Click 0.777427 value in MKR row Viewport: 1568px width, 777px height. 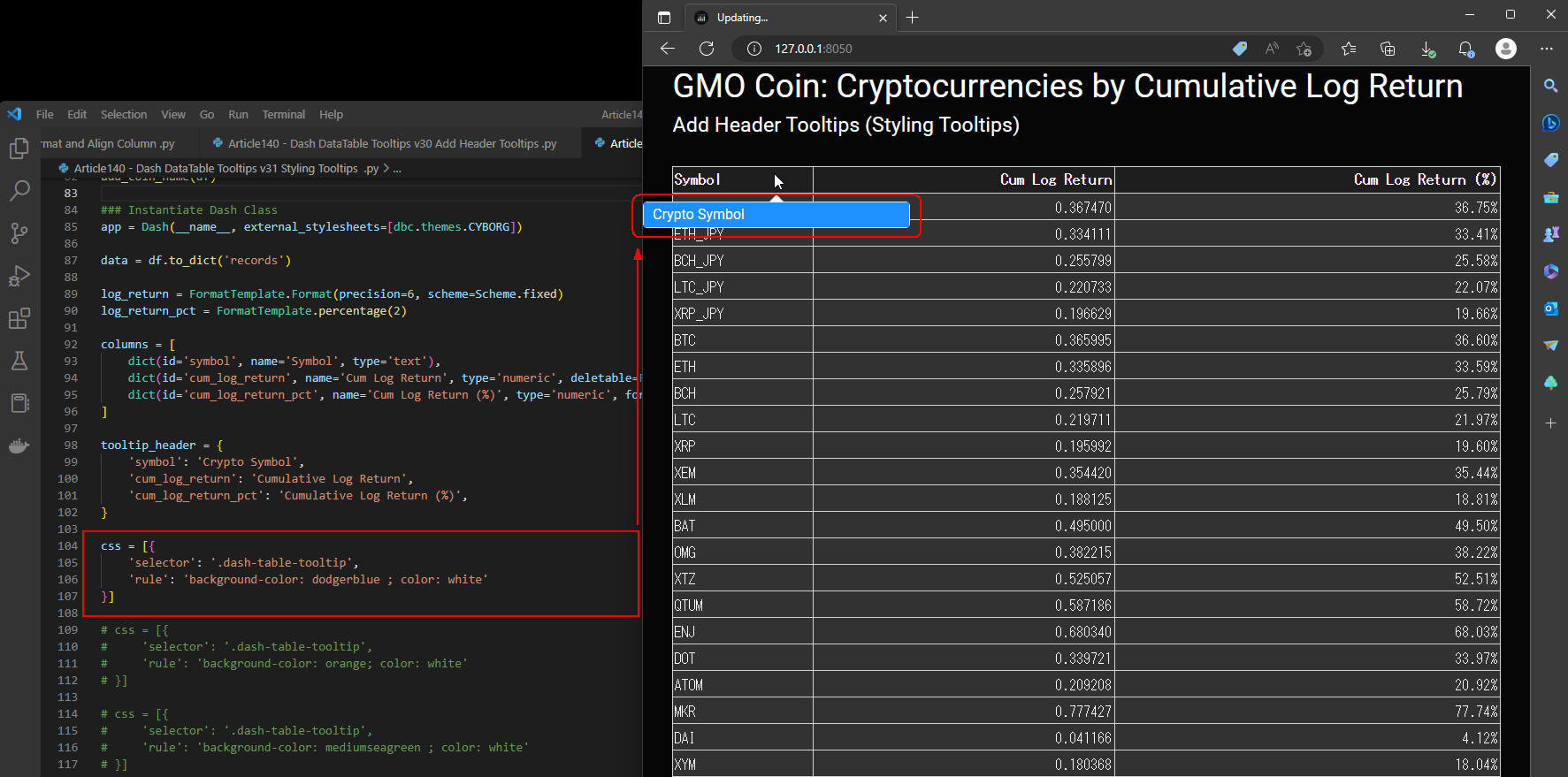[963, 712]
